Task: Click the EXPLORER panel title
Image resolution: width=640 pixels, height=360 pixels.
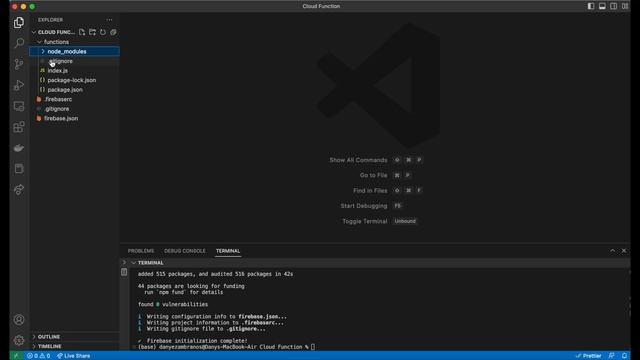Action: pos(50,20)
